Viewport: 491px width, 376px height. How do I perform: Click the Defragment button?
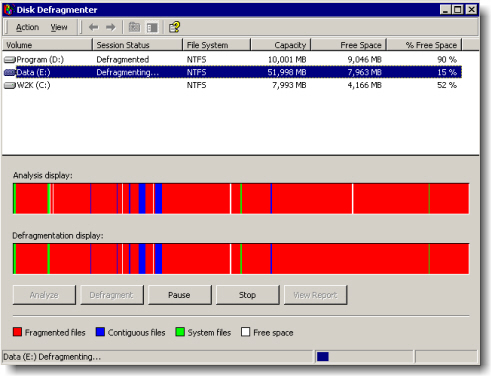click(x=112, y=295)
